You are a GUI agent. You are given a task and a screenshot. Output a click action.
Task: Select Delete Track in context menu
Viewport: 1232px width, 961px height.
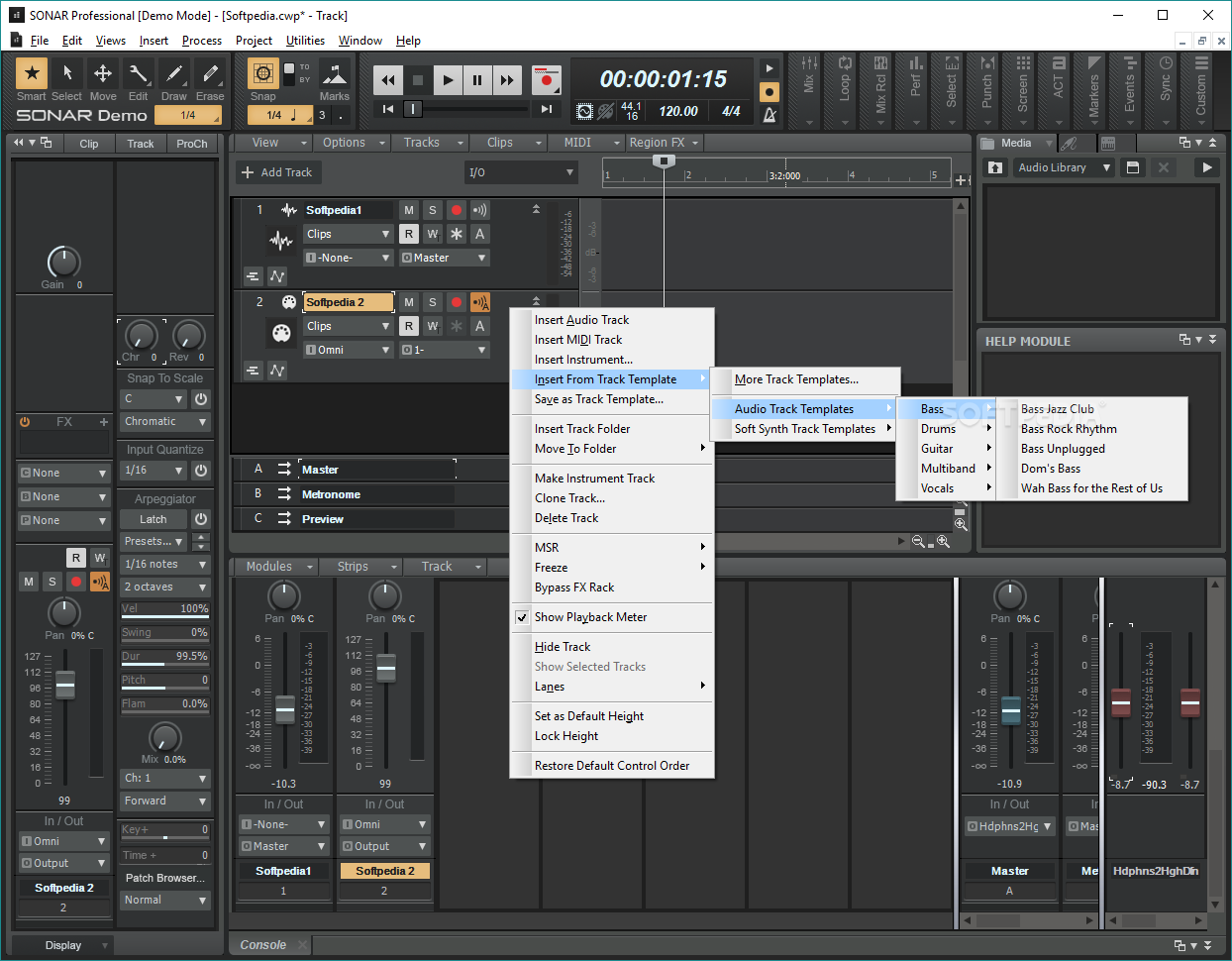(x=612, y=518)
